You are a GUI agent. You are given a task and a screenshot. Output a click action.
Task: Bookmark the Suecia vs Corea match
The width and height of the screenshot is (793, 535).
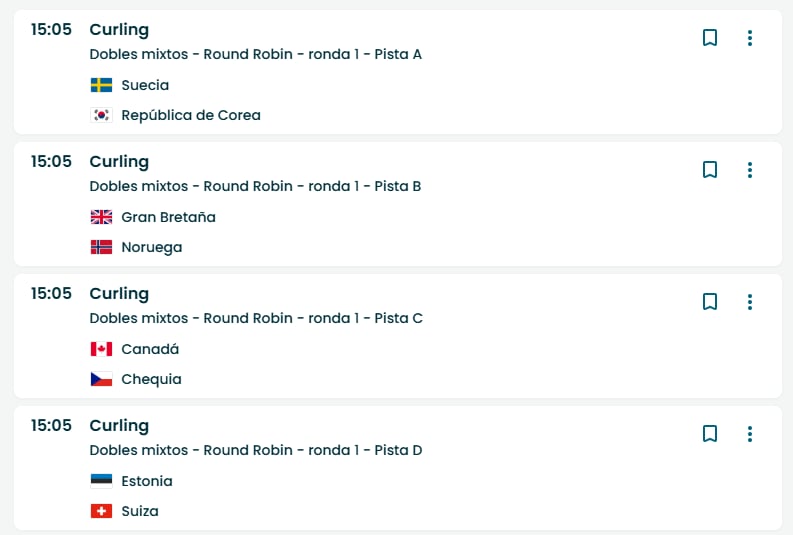pyautogui.click(x=710, y=38)
